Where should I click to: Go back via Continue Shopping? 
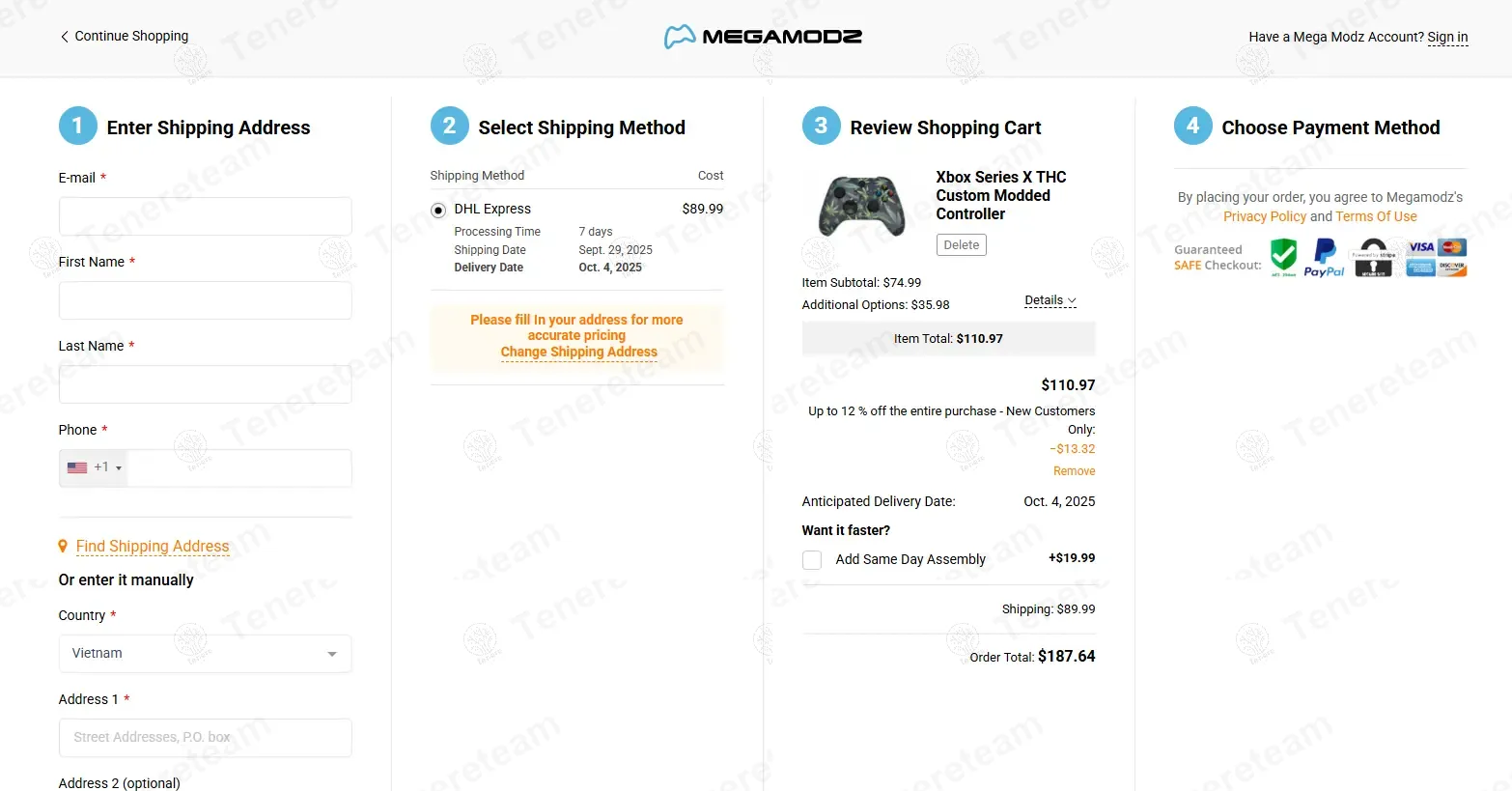pyautogui.click(x=124, y=36)
